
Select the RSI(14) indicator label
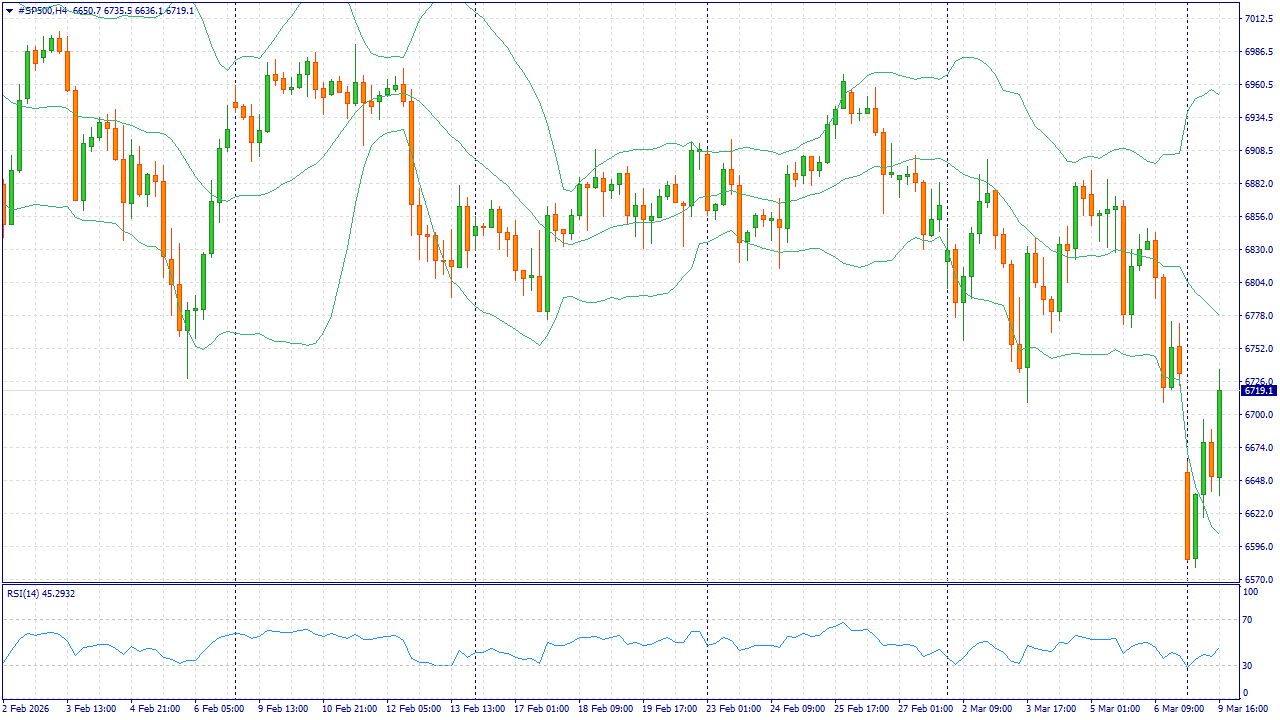coord(41,594)
